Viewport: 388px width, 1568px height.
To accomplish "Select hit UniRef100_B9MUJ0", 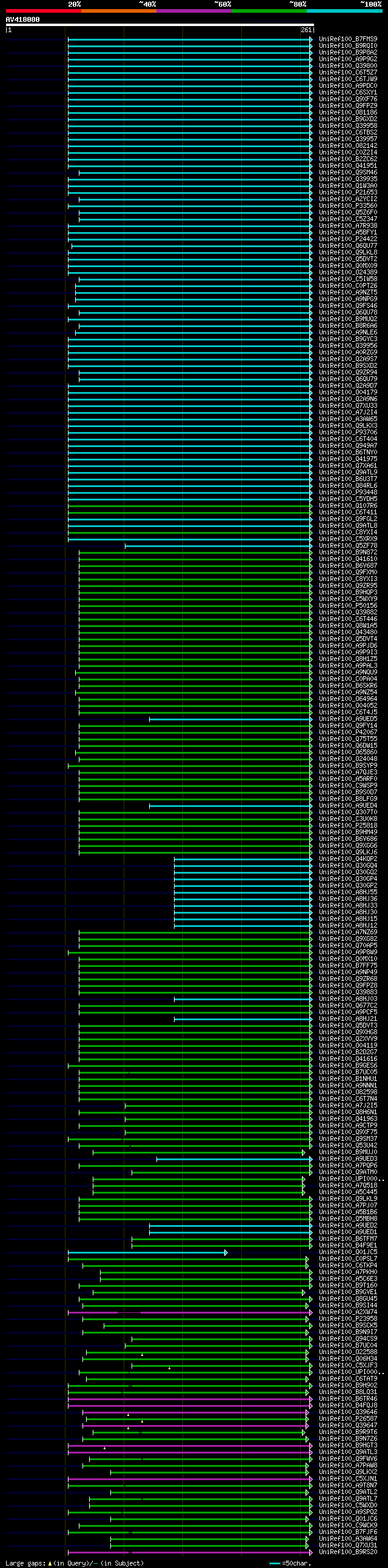I will coord(348,1152).
